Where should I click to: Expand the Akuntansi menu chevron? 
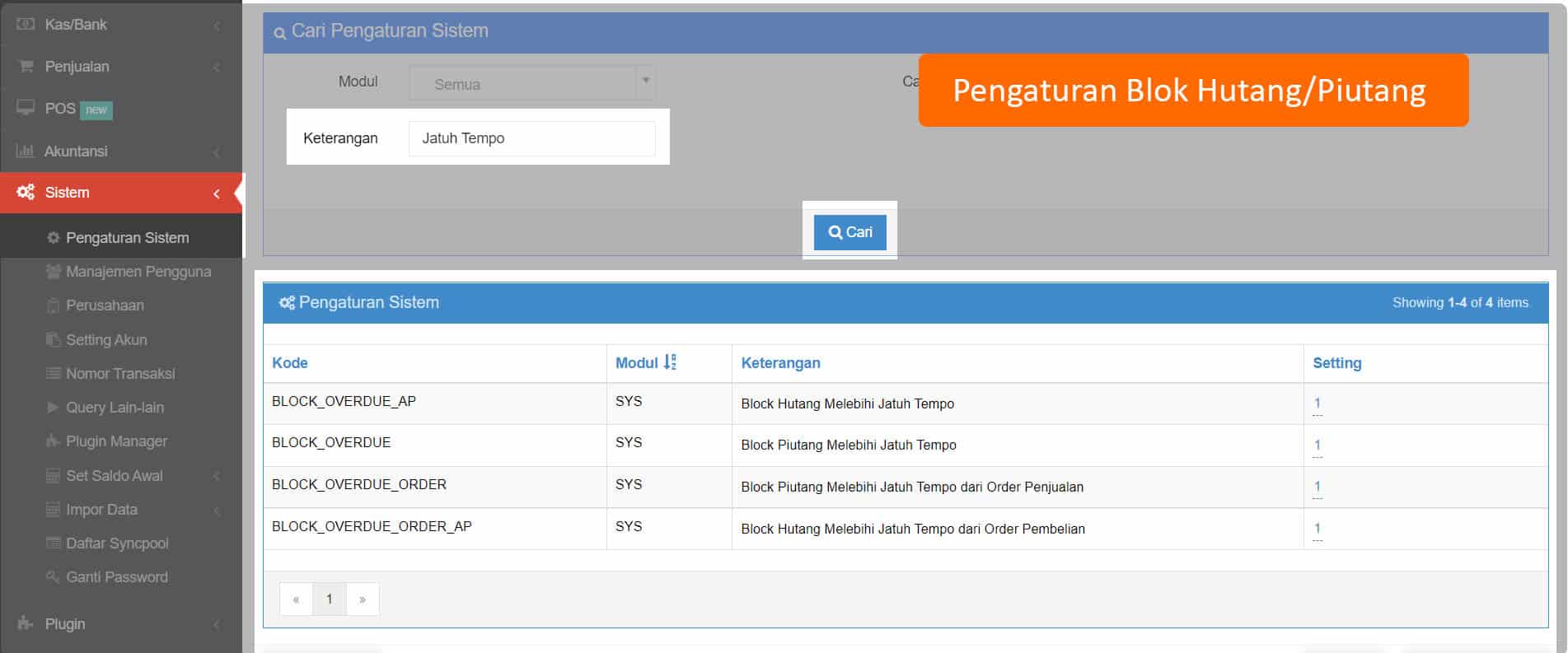[x=217, y=152]
